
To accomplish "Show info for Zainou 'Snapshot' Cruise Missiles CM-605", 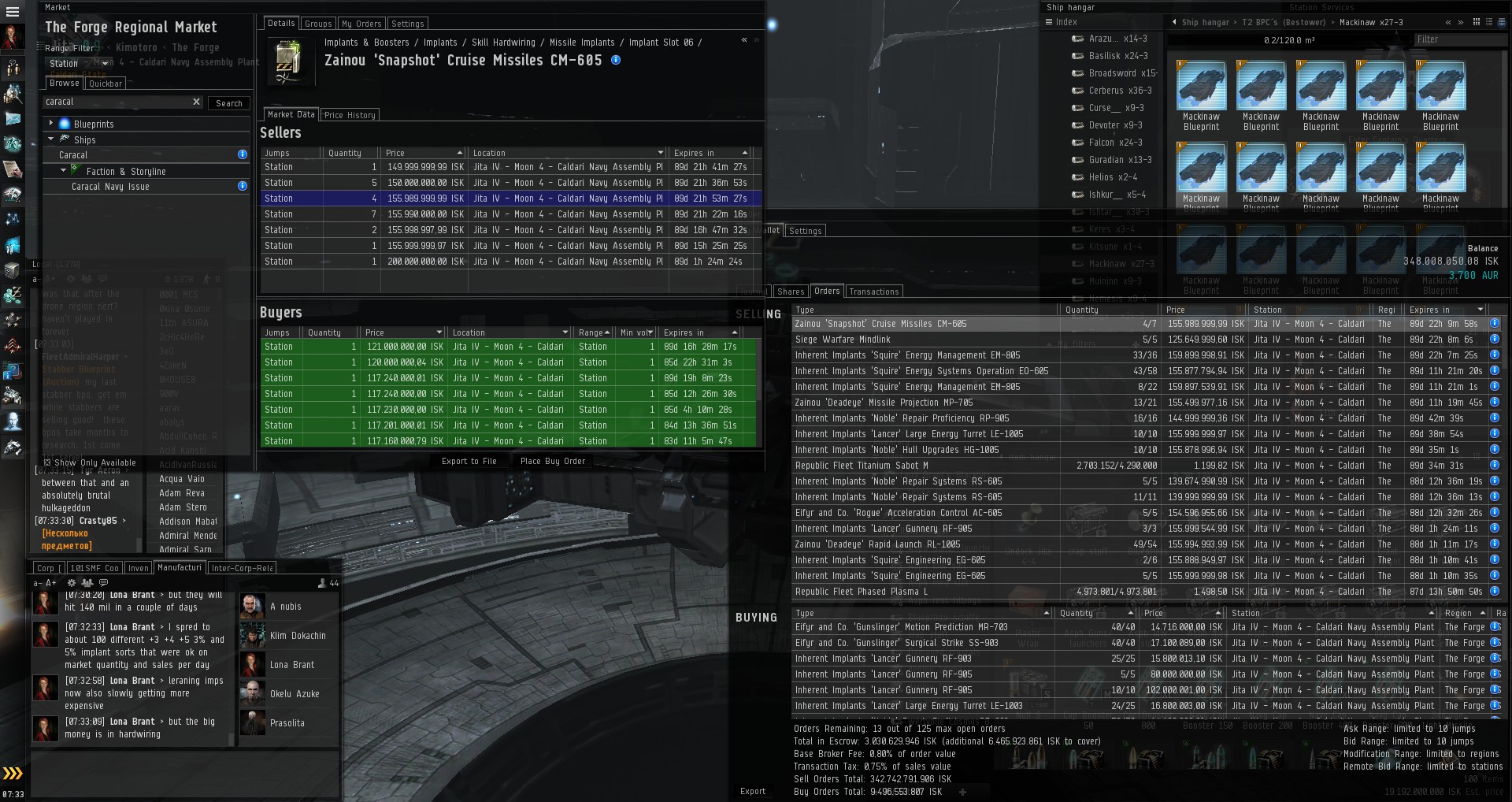I will tap(616, 60).
